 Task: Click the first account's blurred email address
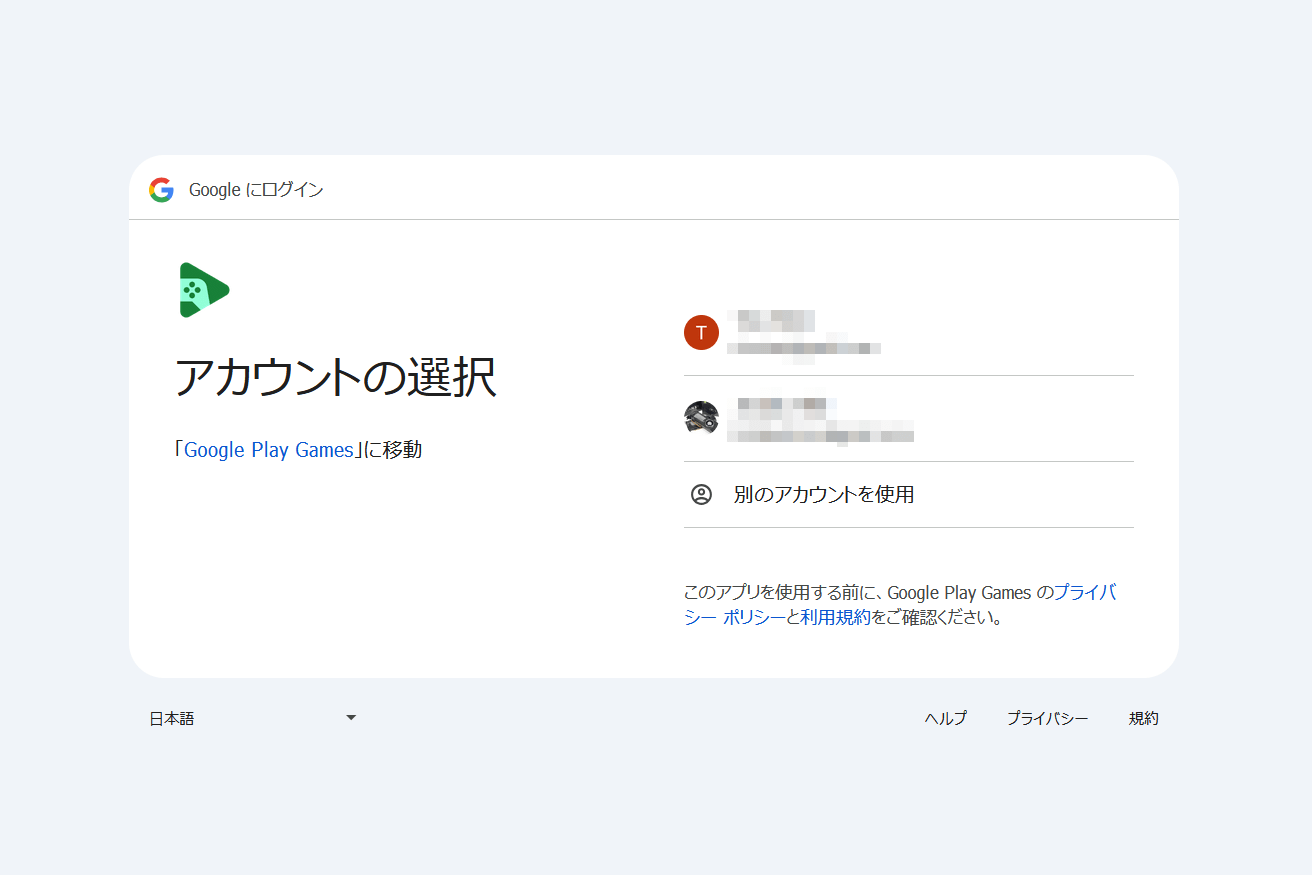pos(803,348)
